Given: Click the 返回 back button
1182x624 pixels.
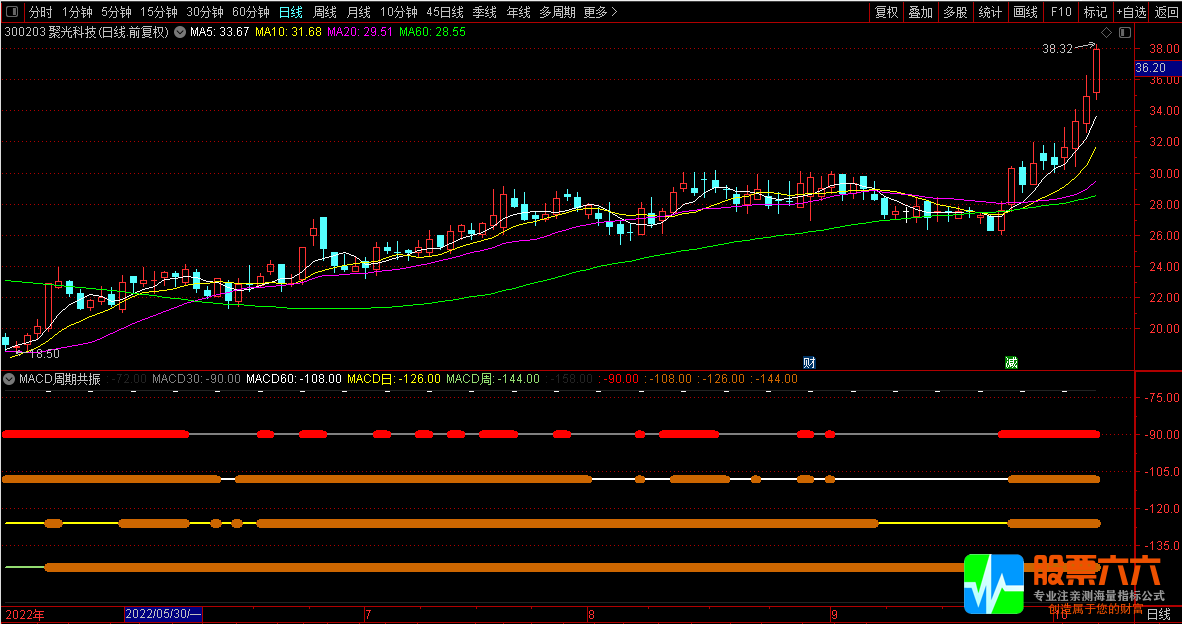Looking at the screenshot, I should [1165, 12].
